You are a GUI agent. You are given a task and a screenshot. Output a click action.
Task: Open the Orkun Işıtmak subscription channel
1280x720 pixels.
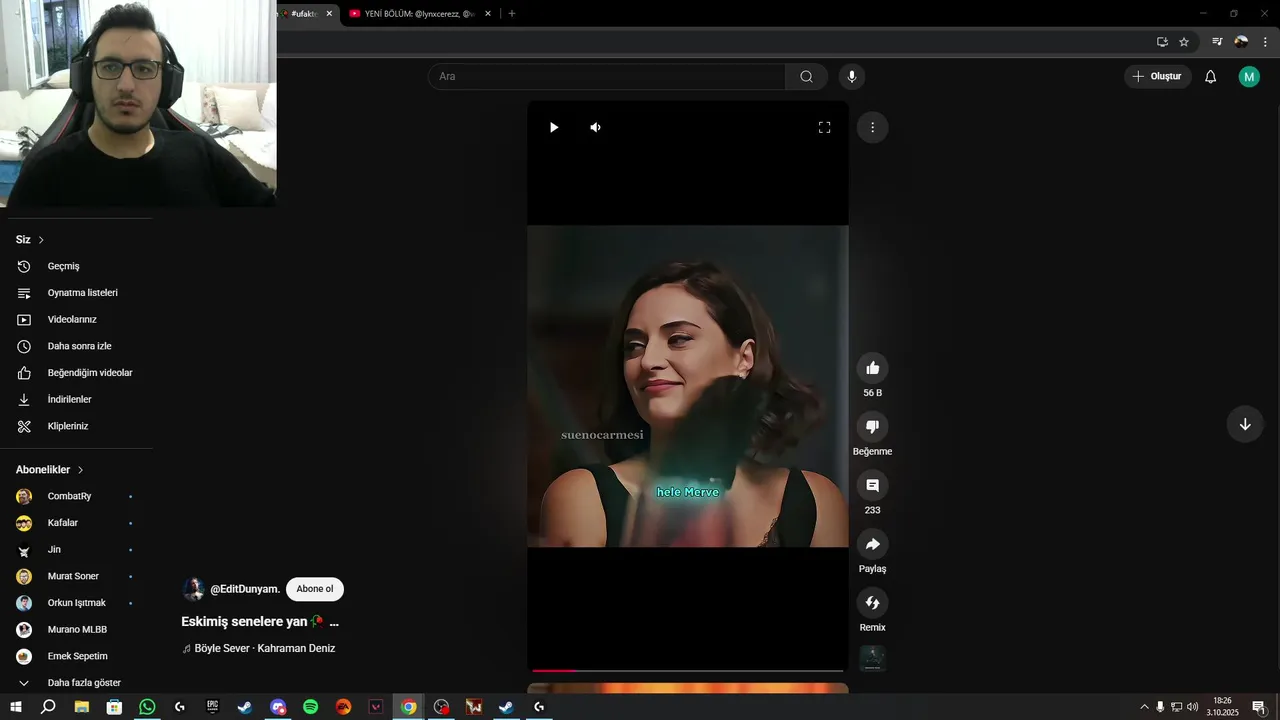[x=76, y=603]
